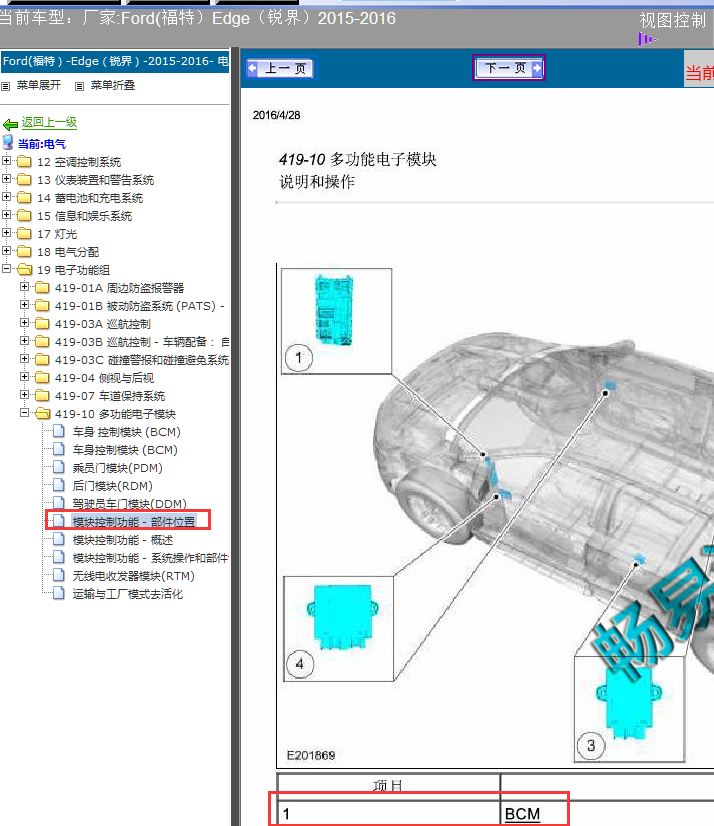Screen dimensions: 714x826
Task: Expand all menus with 菜单展开
Action: 38,85
